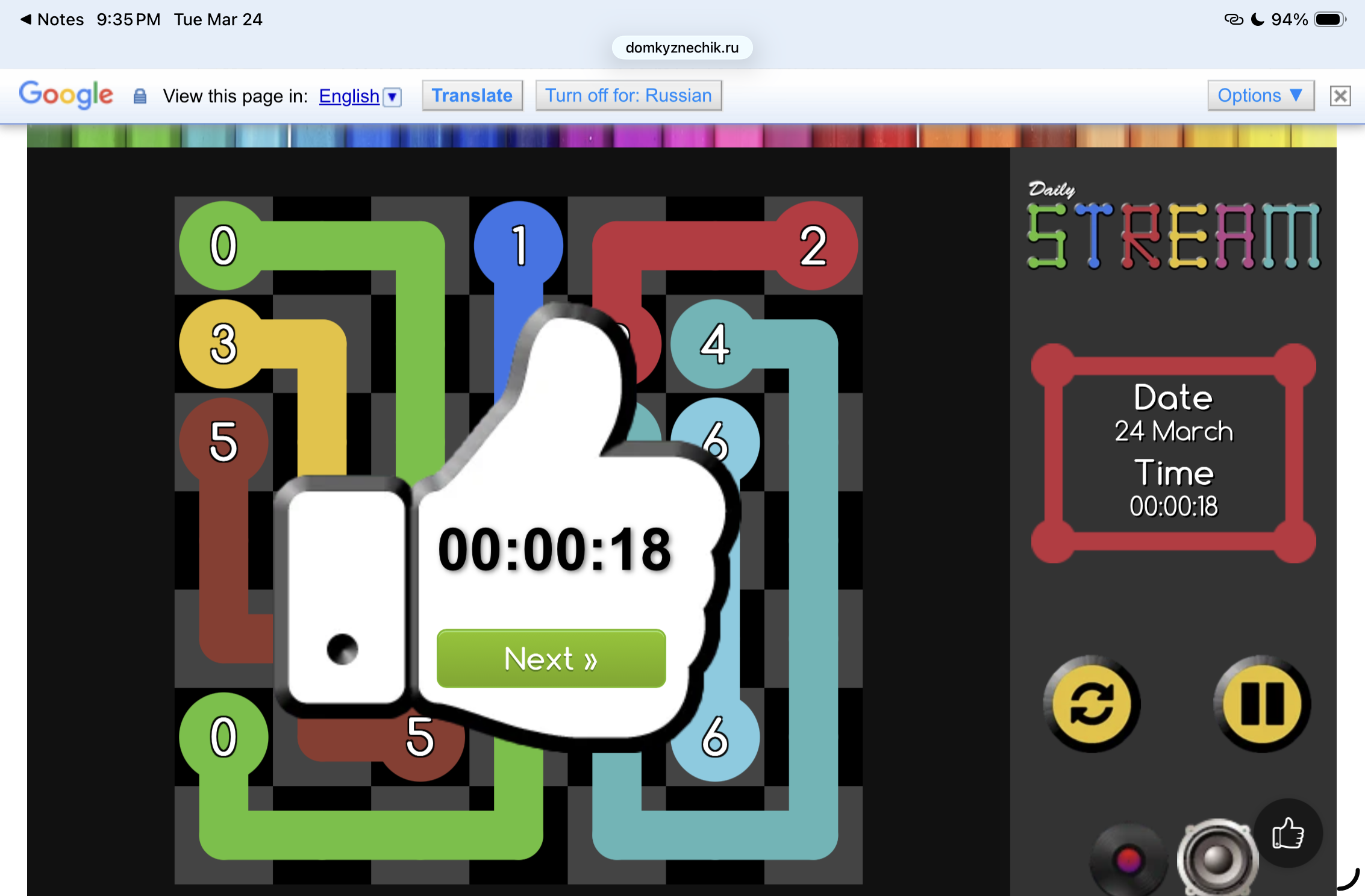Image resolution: width=1365 pixels, height=896 pixels.
Task: Close the Google translate bar
Action: [x=1340, y=96]
